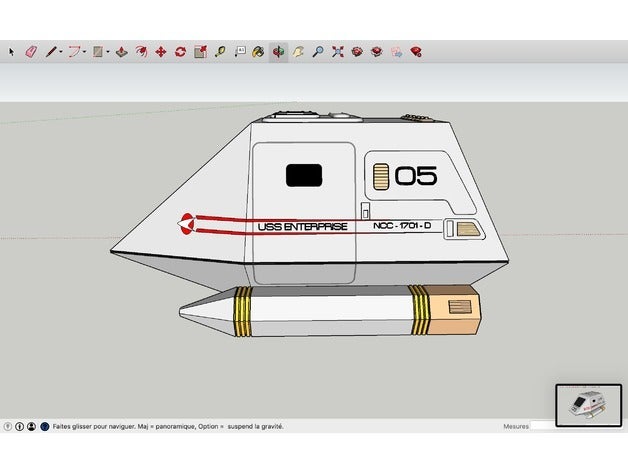Click the 05 number on the shuttle hull
Viewport: 628px width, 472px height.
[416, 175]
